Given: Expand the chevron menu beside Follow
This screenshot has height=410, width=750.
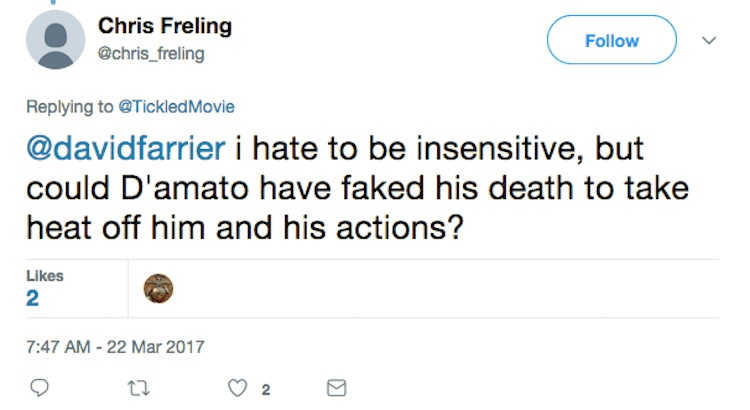Looking at the screenshot, I should pos(710,41).
